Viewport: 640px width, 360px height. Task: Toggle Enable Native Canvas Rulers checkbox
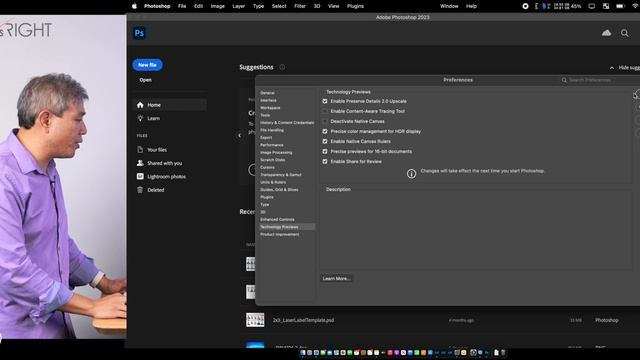tap(325, 141)
